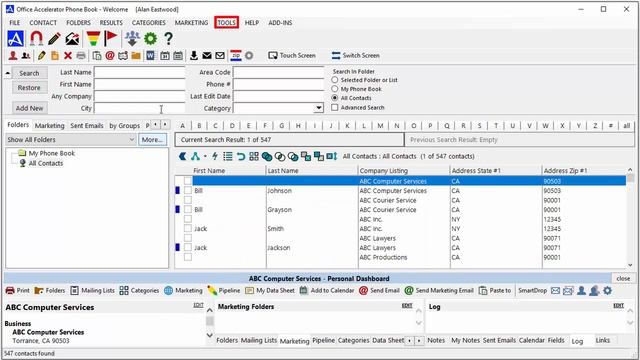640x360 pixels.
Task: Switch to the Sent Emails tab in folder panel
Action: 87,126
